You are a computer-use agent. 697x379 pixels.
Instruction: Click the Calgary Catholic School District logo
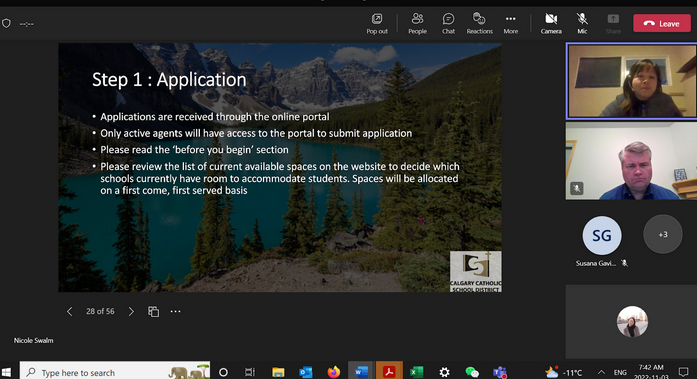pos(476,271)
